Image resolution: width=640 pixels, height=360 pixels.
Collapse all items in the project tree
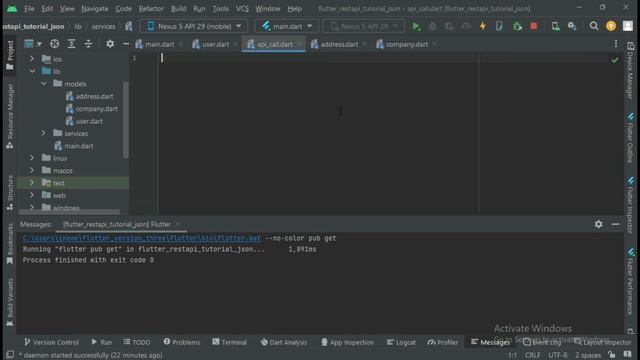[88, 44]
